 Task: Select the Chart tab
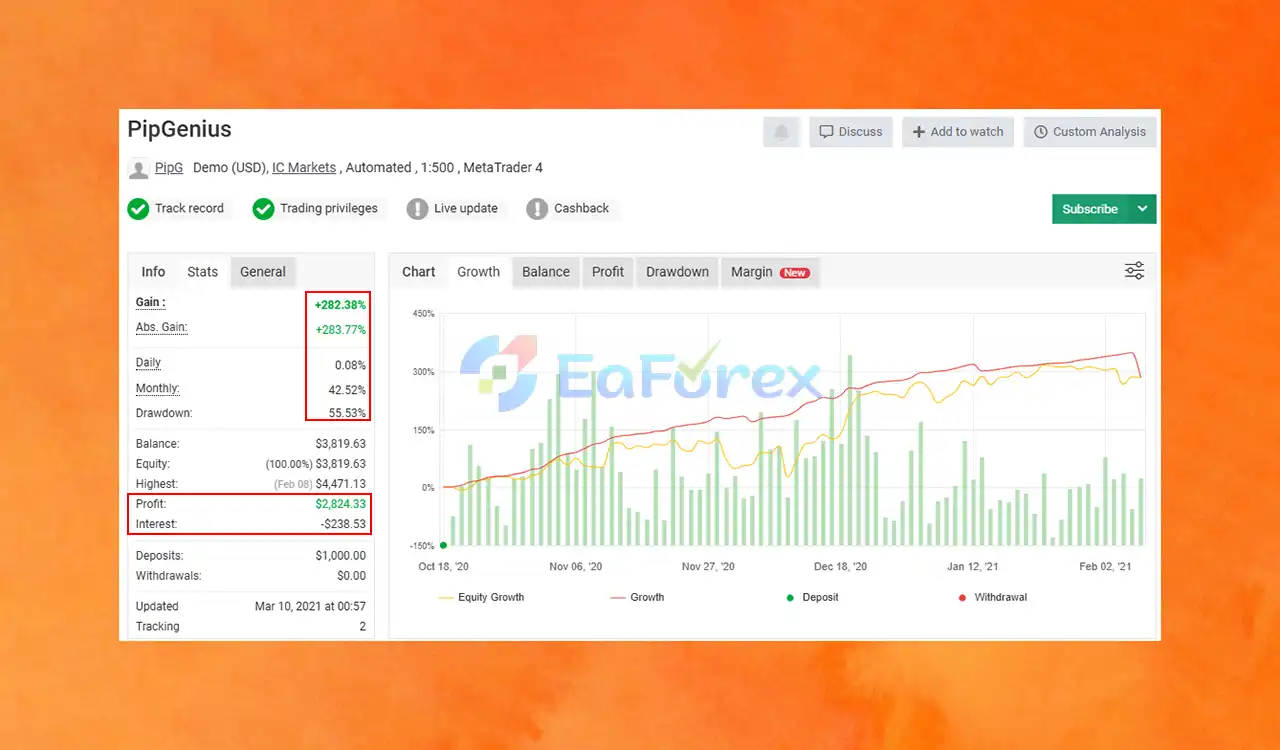(419, 272)
